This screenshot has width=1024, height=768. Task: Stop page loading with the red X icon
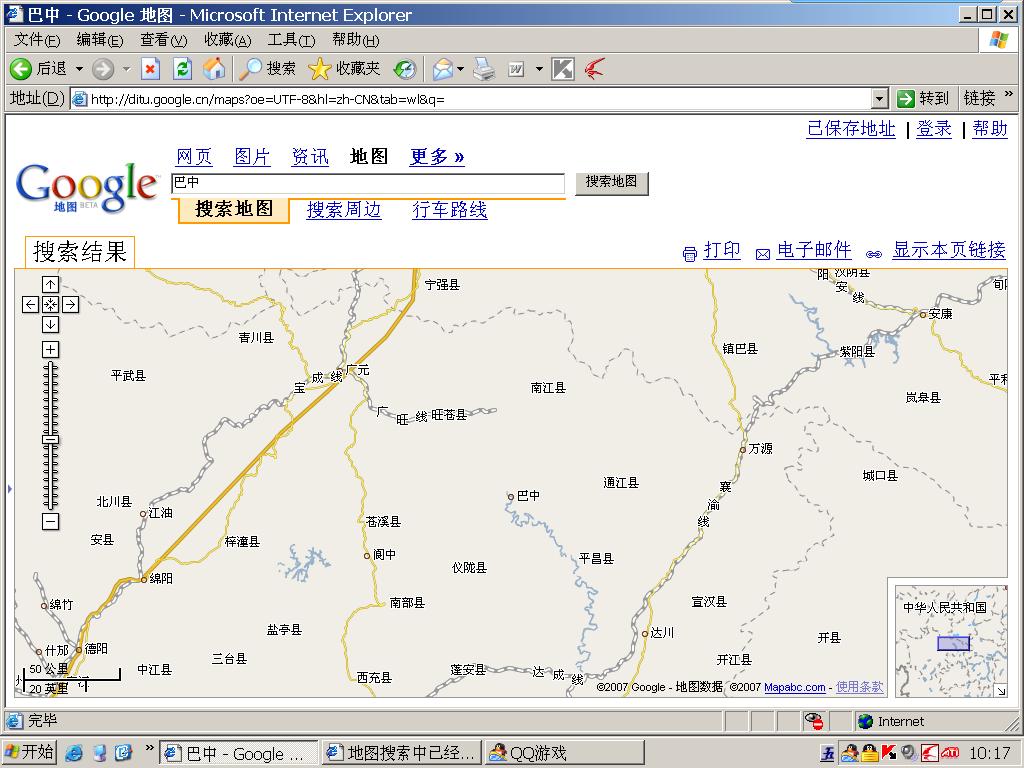151,69
